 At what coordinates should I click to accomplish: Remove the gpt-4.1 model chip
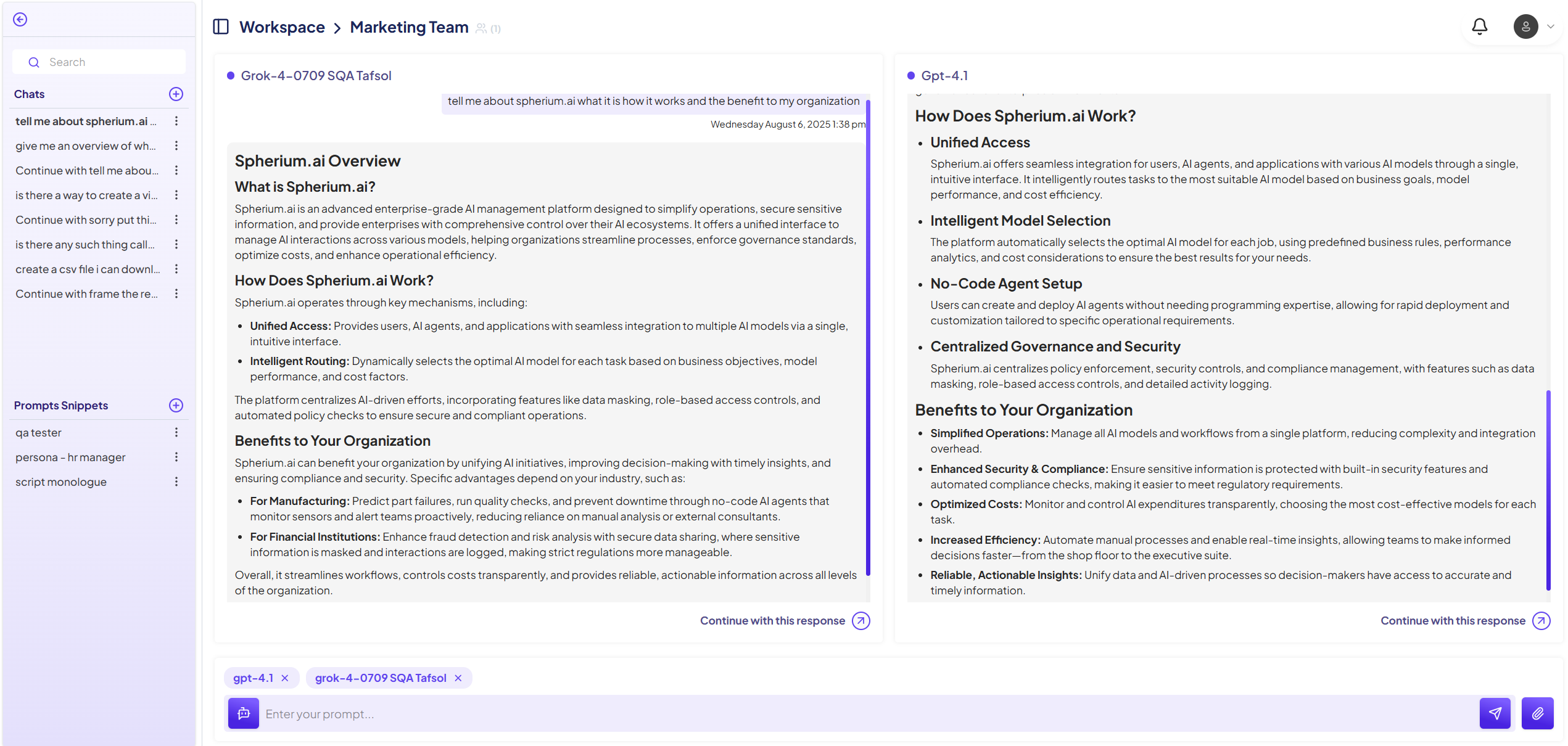click(285, 678)
